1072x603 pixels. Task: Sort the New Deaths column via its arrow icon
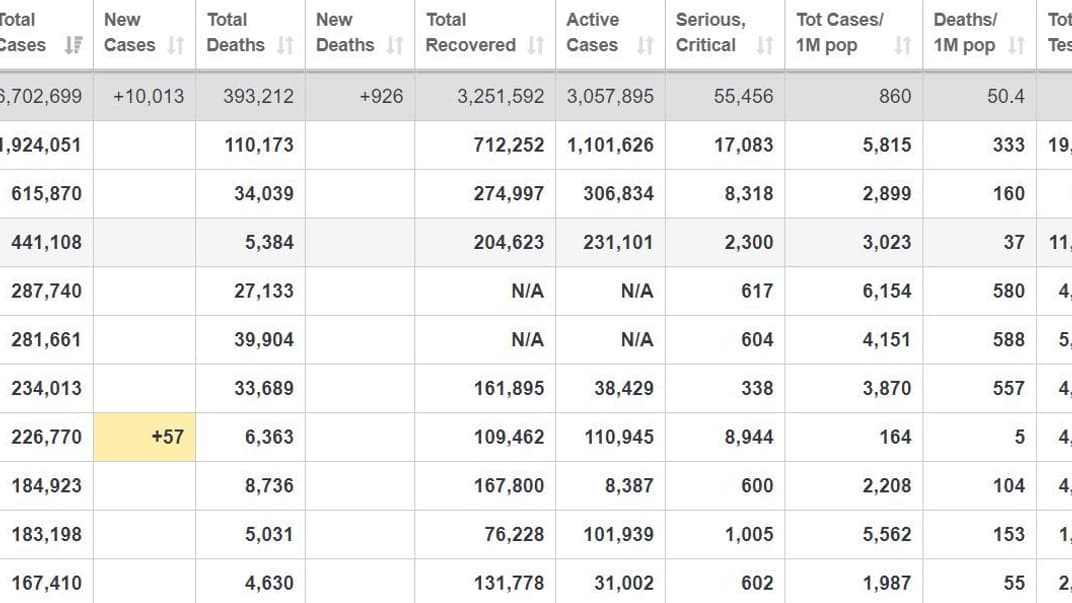tap(395, 45)
